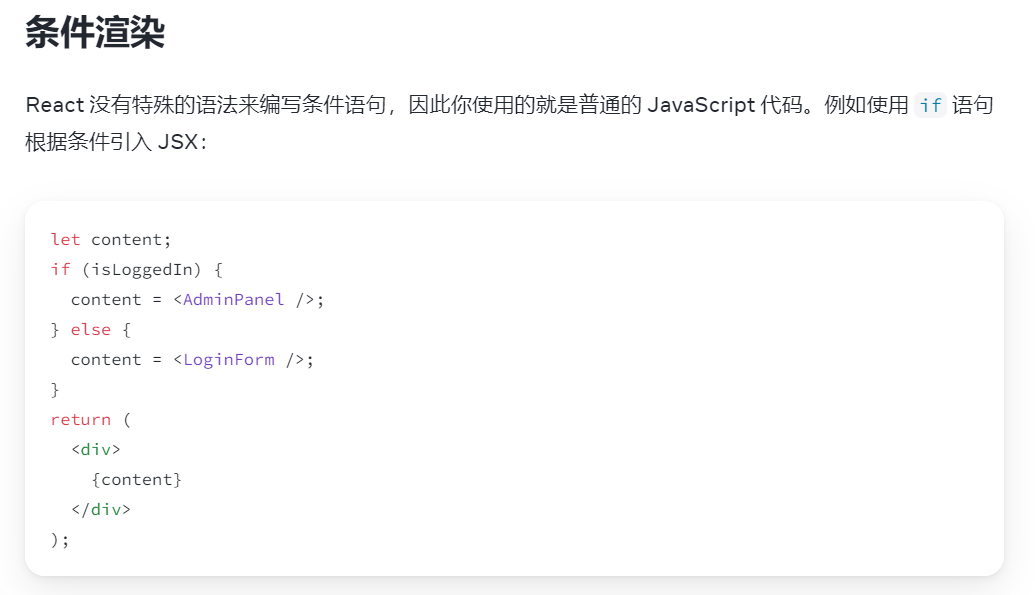The width and height of the screenshot is (1035, 595).
Task: Click the opening div tag
Action: click(96, 450)
